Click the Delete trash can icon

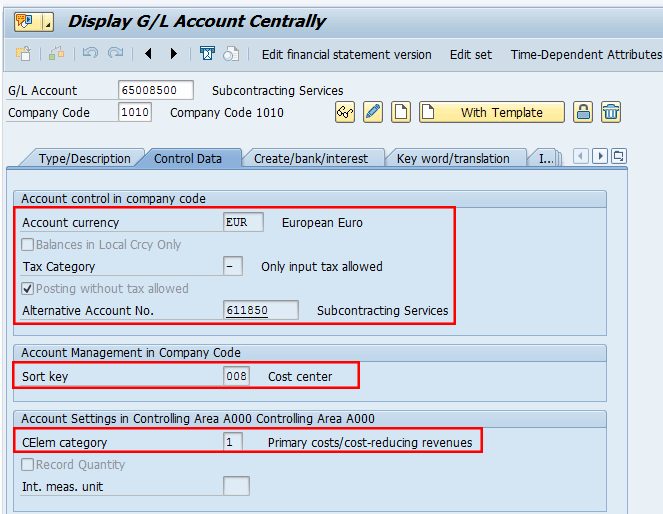click(x=610, y=112)
